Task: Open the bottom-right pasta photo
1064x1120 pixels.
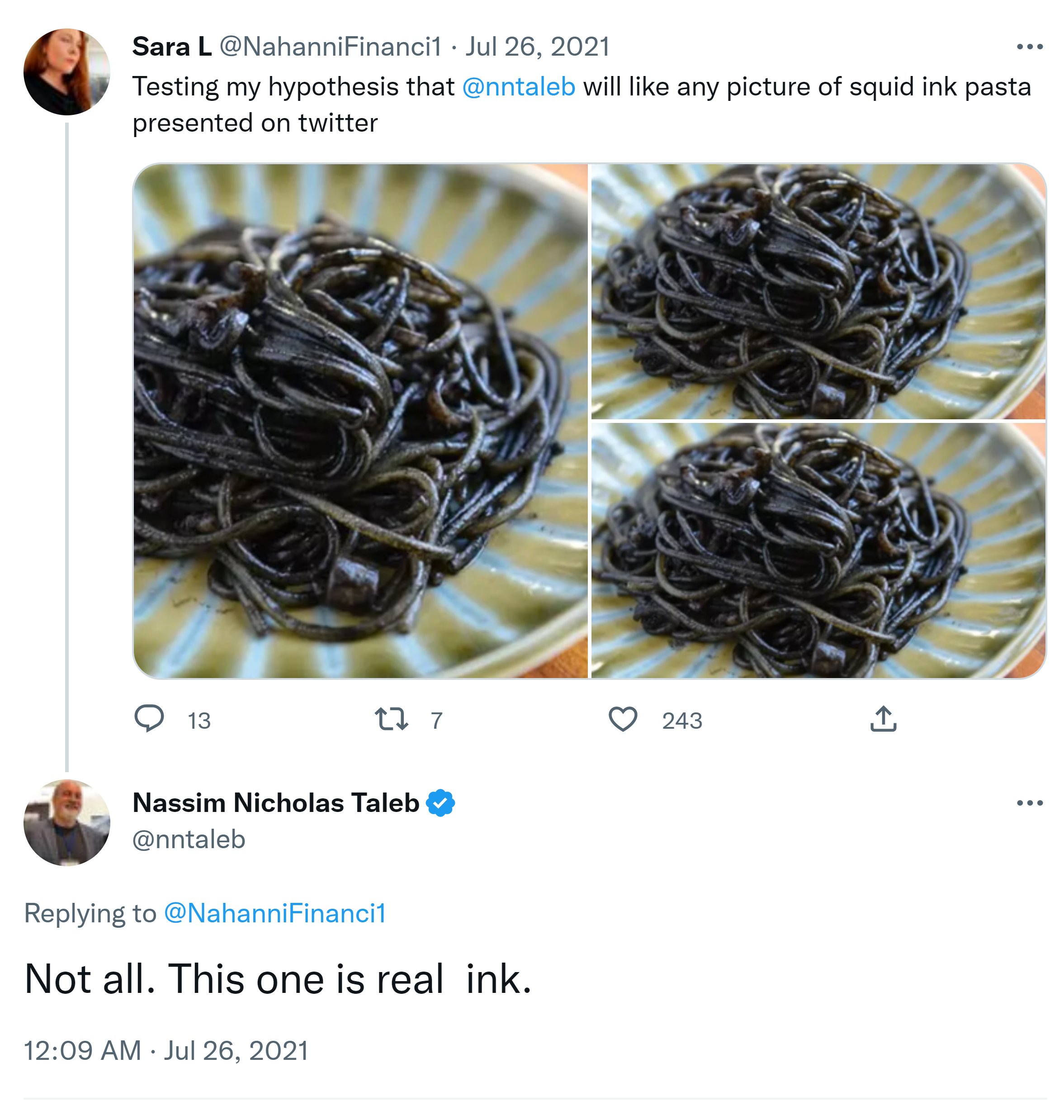Action: click(818, 551)
